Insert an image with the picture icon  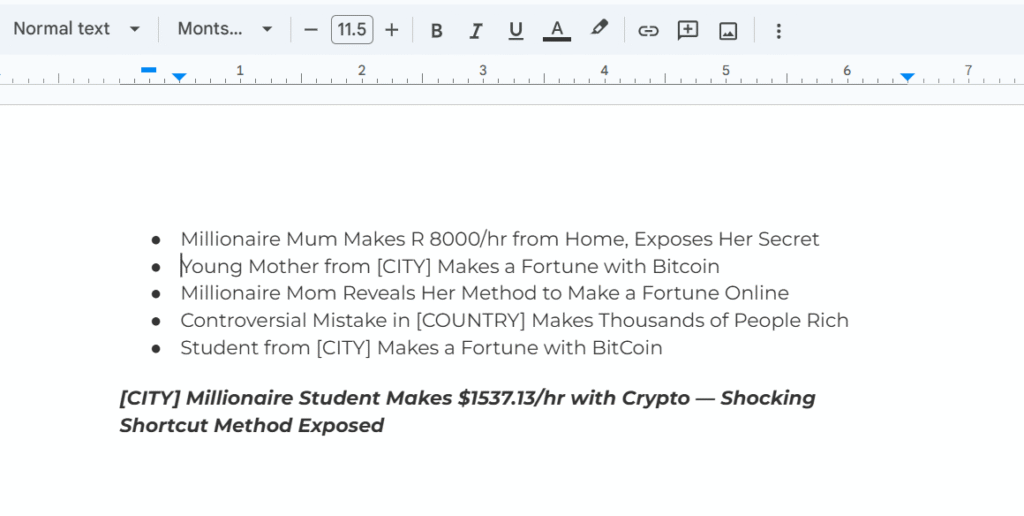[x=728, y=31]
